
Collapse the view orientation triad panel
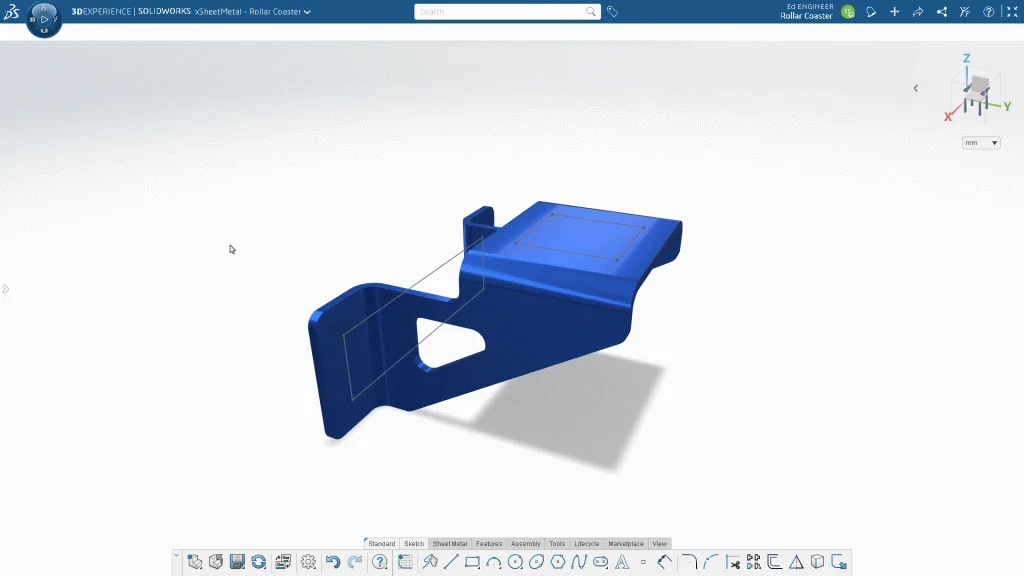(x=915, y=88)
